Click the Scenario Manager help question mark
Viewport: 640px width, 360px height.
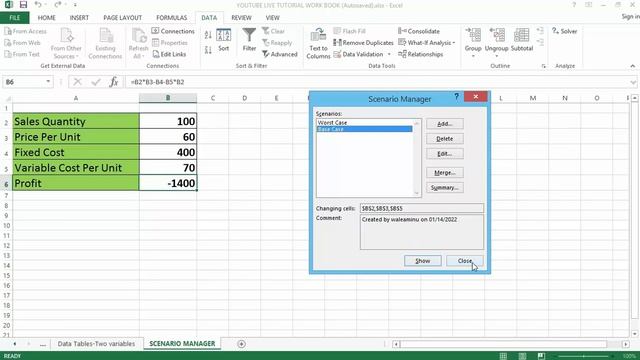[456, 97]
